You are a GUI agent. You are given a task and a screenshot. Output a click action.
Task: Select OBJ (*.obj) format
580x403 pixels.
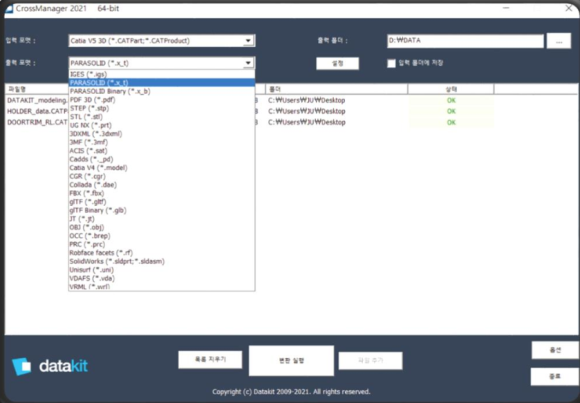tap(162, 227)
